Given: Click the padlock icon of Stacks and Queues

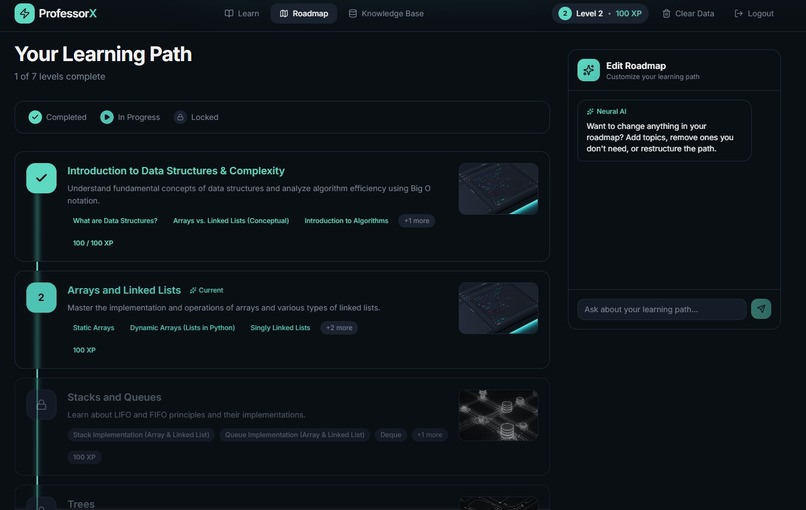Looking at the screenshot, I should point(42,405).
